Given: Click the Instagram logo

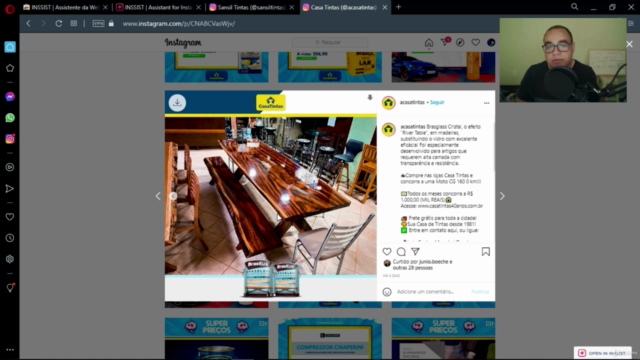Looking at the screenshot, I should pyautogui.click(x=183, y=42).
